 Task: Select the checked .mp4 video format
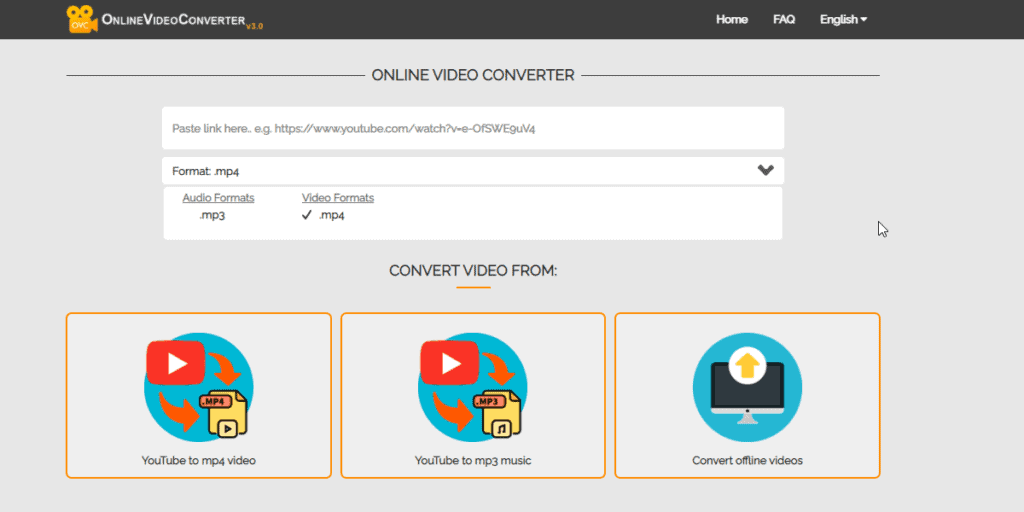(x=323, y=215)
